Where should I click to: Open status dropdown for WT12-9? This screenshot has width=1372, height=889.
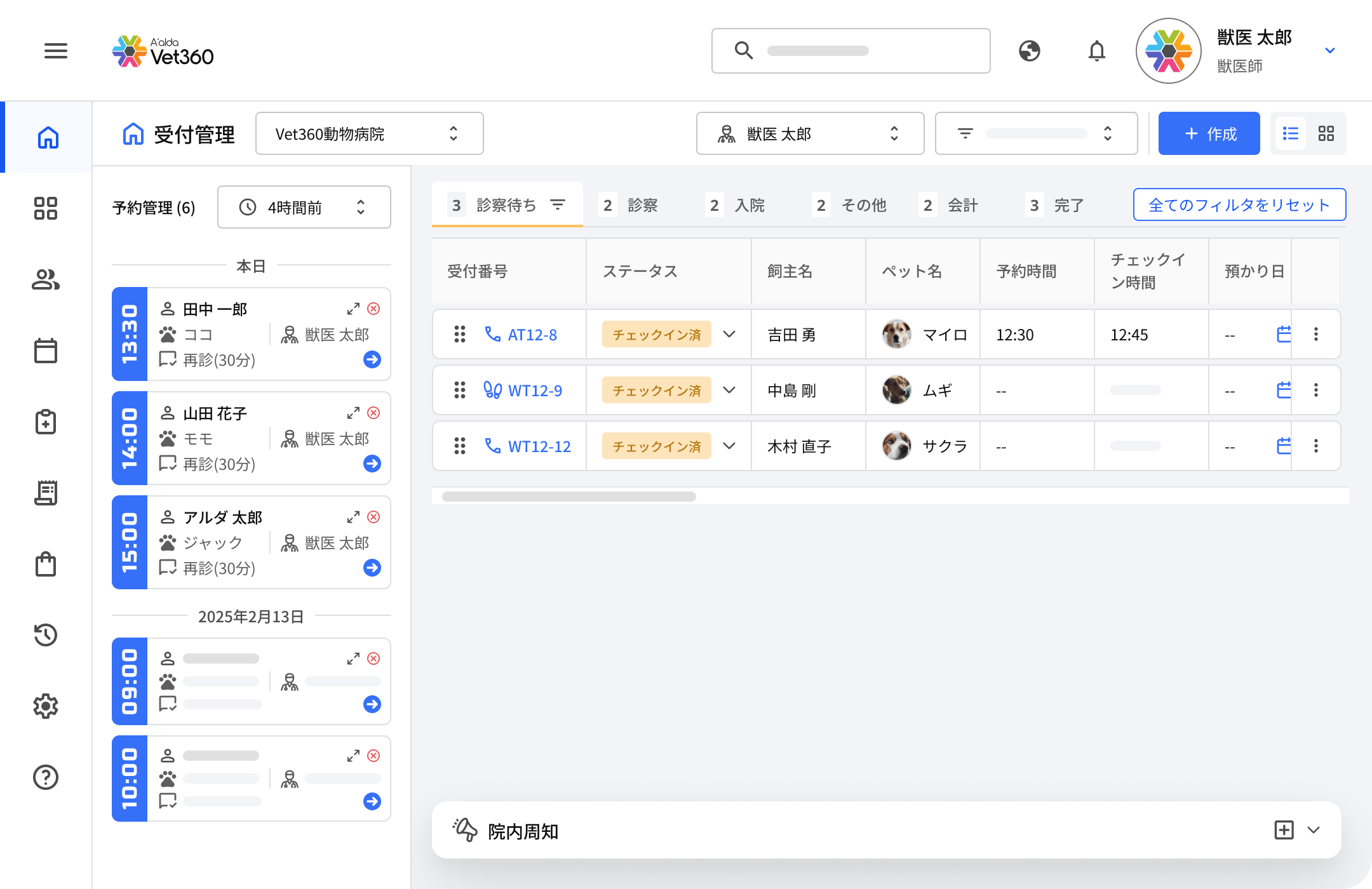[x=729, y=390]
